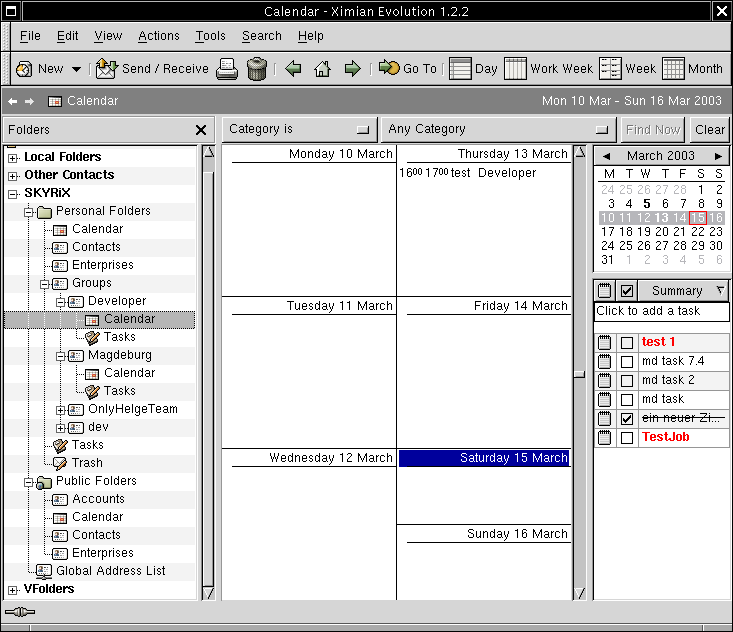
Task: Switch to Work Week view
Action: tap(549, 69)
